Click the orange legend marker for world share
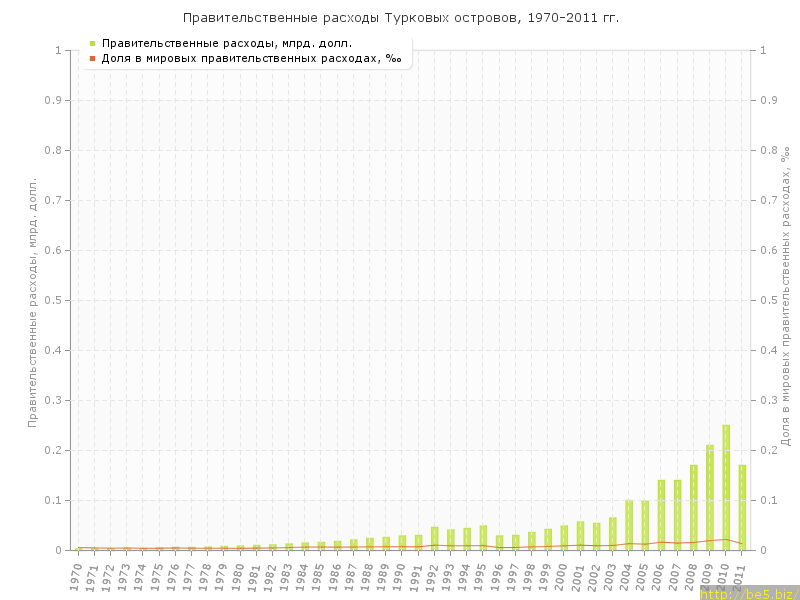The image size is (800, 600). point(92,58)
